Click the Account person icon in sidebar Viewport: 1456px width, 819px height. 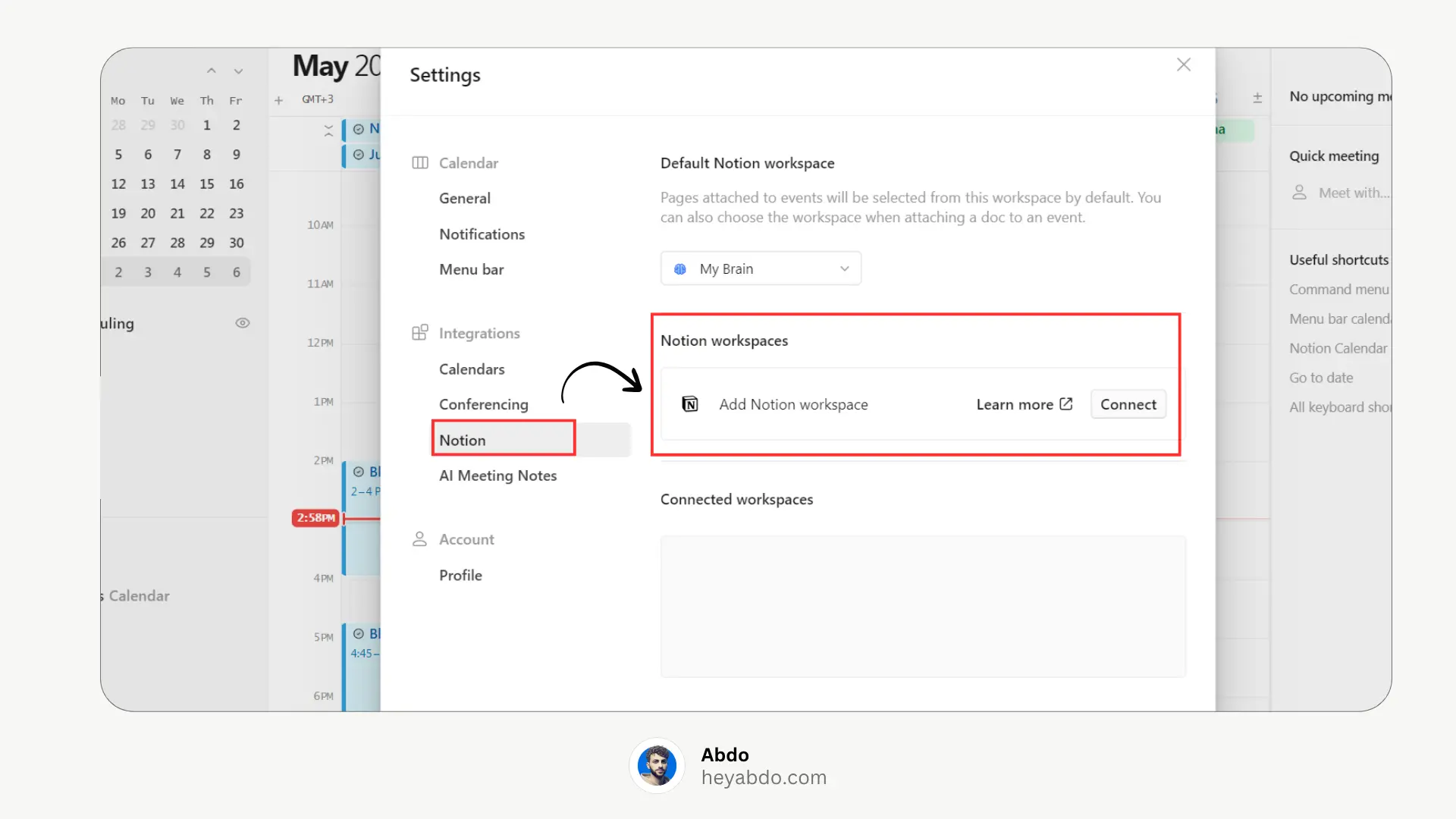(x=419, y=539)
